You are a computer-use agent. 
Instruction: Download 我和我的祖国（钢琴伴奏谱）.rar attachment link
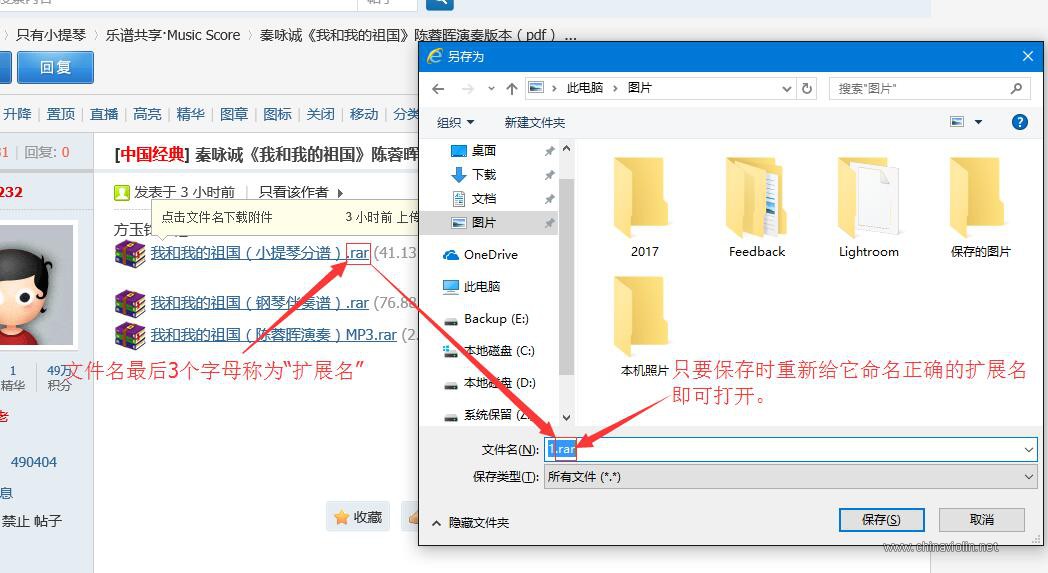259,303
